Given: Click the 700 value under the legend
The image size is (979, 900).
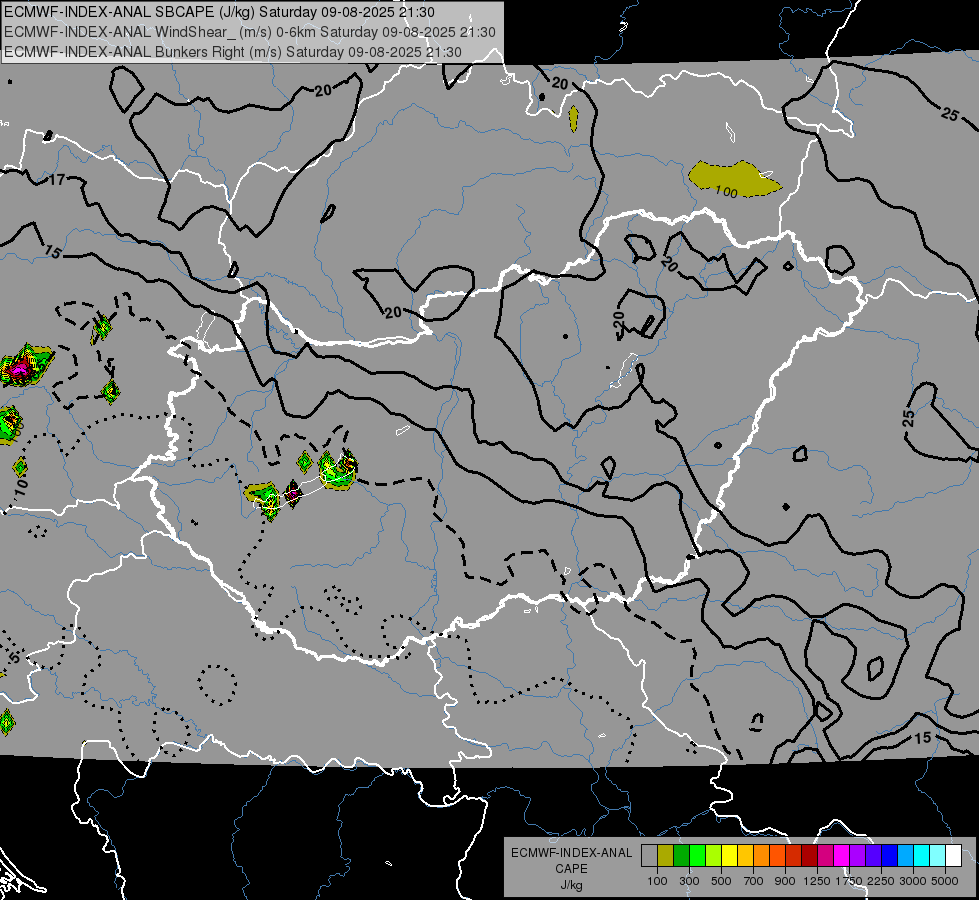Looking at the screenshot, I should pyautogui.click(x=754, y=881).
